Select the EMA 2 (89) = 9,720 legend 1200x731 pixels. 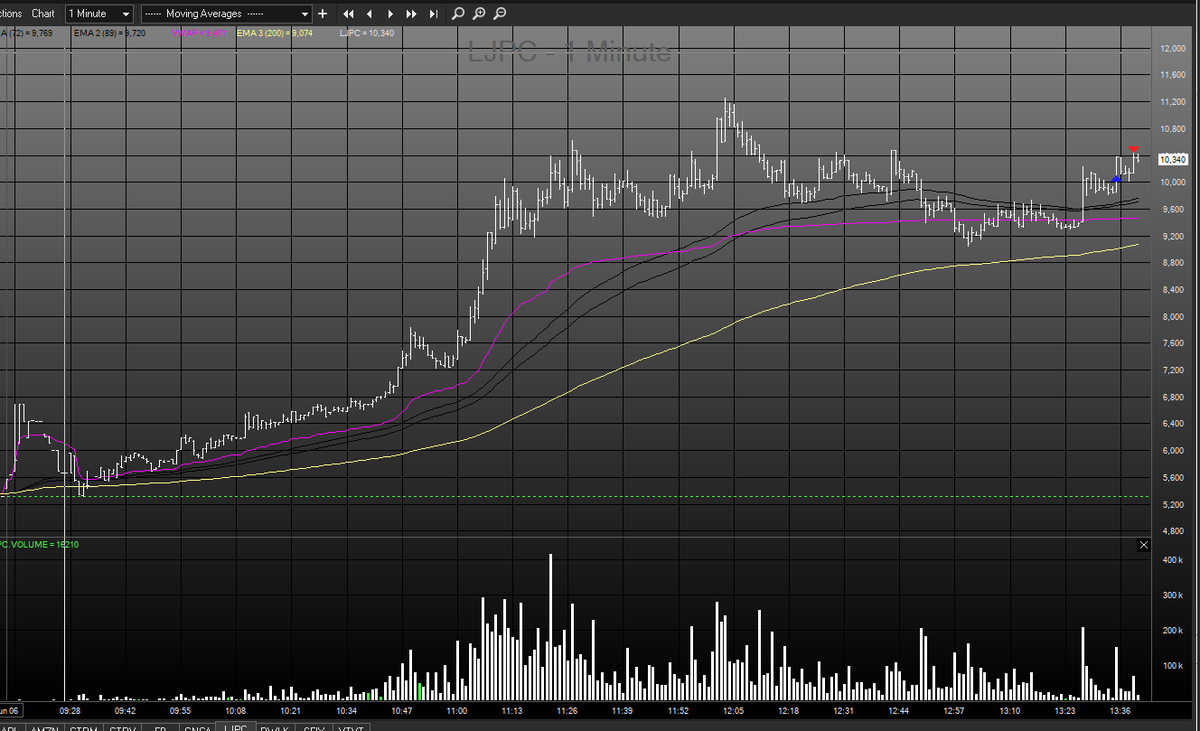pos(108,33)
